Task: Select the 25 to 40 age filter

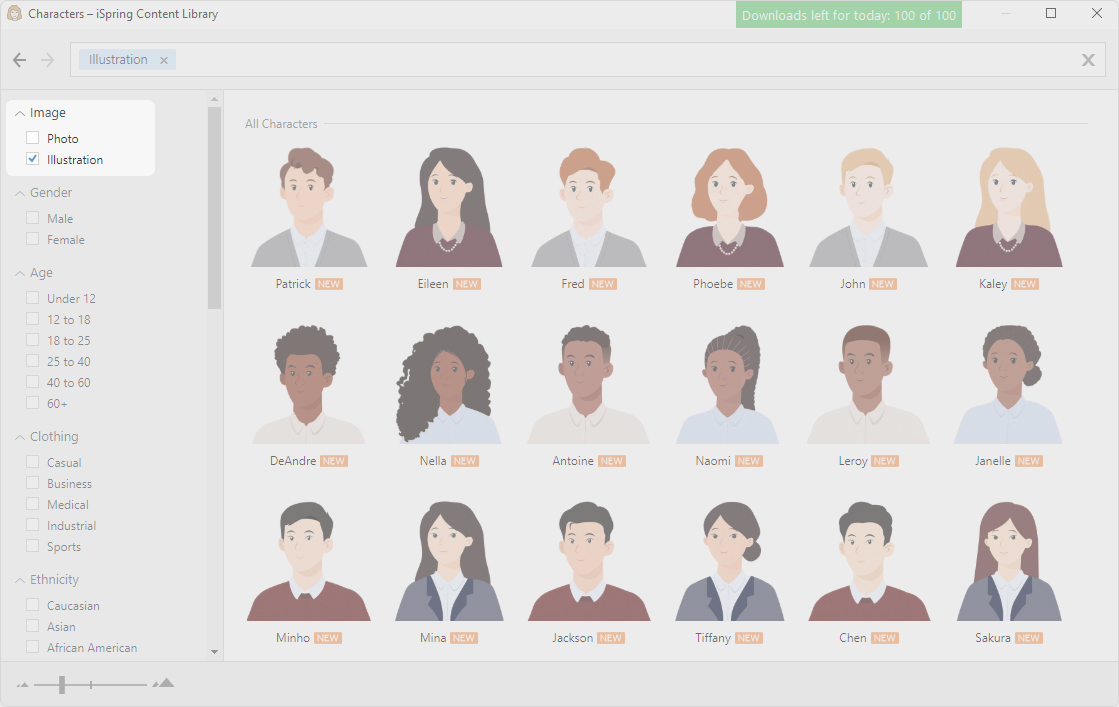Action: point(33,361)
